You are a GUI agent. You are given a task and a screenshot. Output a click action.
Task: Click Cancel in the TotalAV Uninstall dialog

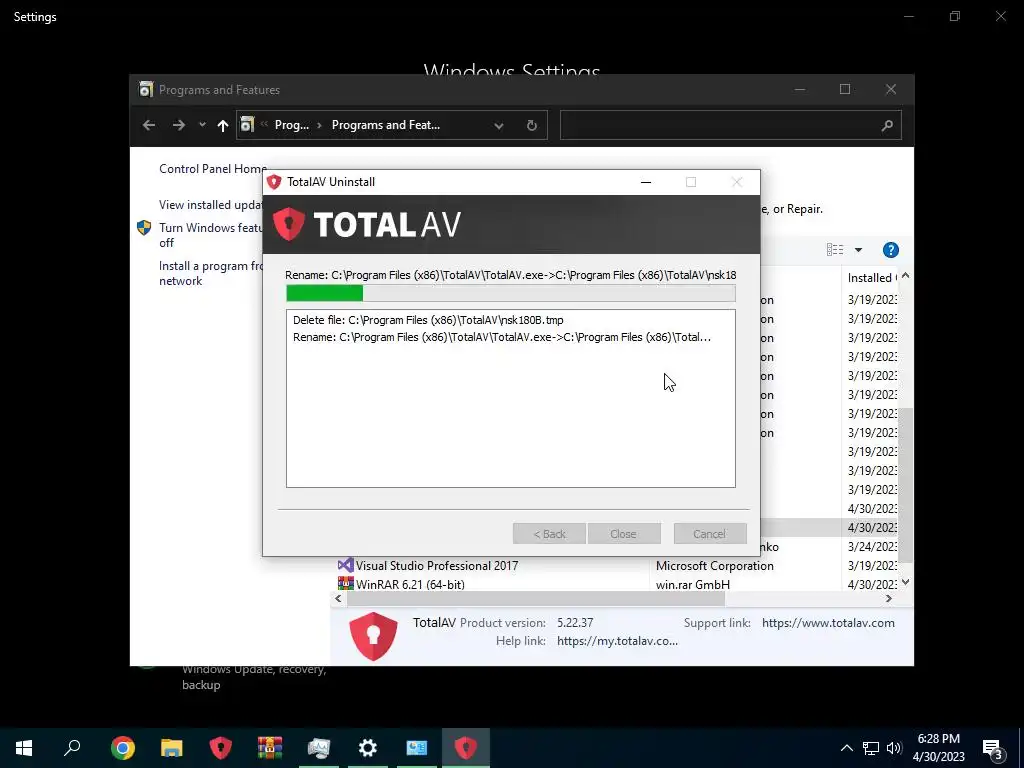click(710, 534)
